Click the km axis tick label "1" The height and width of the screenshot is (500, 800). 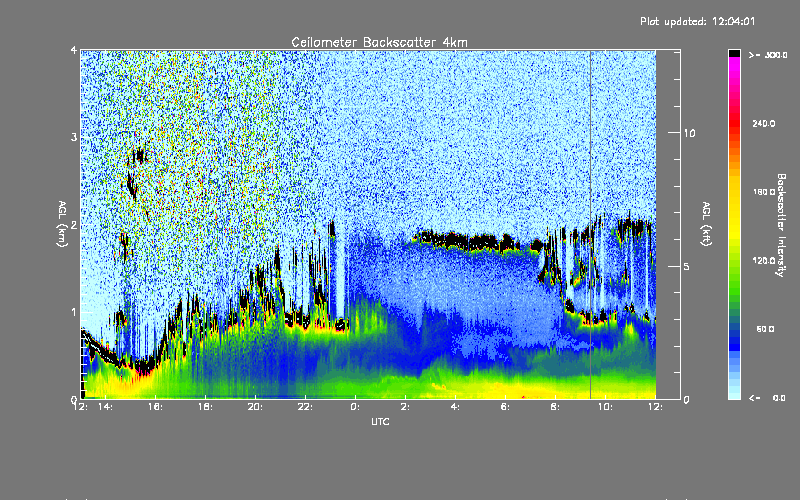74,312
